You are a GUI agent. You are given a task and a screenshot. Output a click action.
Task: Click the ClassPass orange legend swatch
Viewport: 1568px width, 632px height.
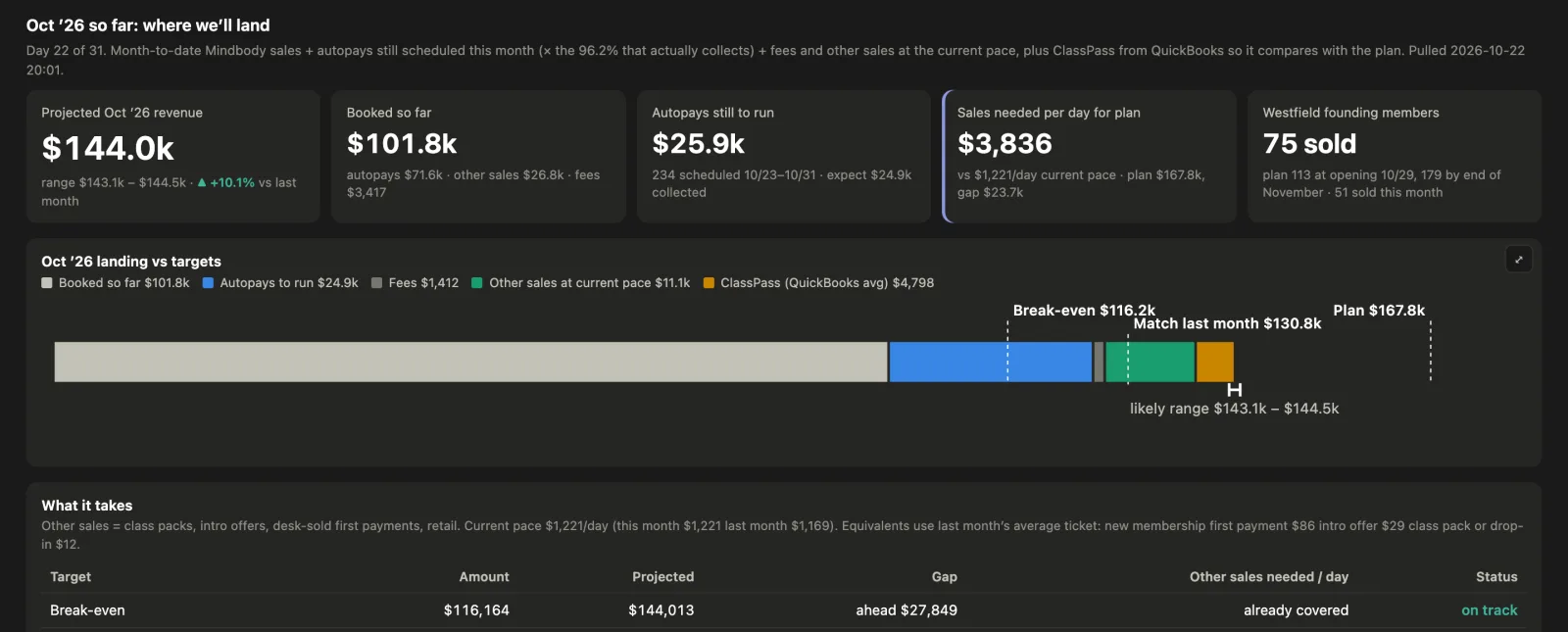click(x=709, y=283)
